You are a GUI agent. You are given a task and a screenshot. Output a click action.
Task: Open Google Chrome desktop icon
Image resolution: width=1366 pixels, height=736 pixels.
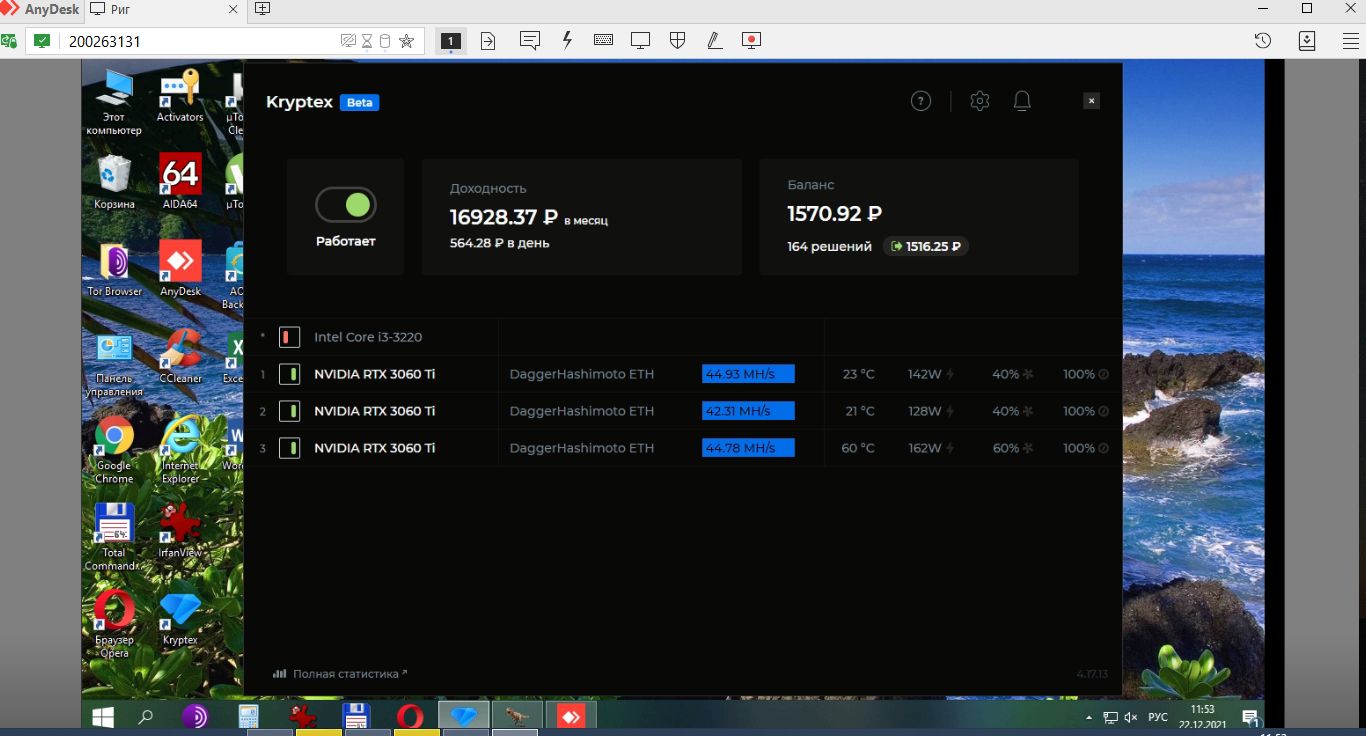(x=114, y=449)
